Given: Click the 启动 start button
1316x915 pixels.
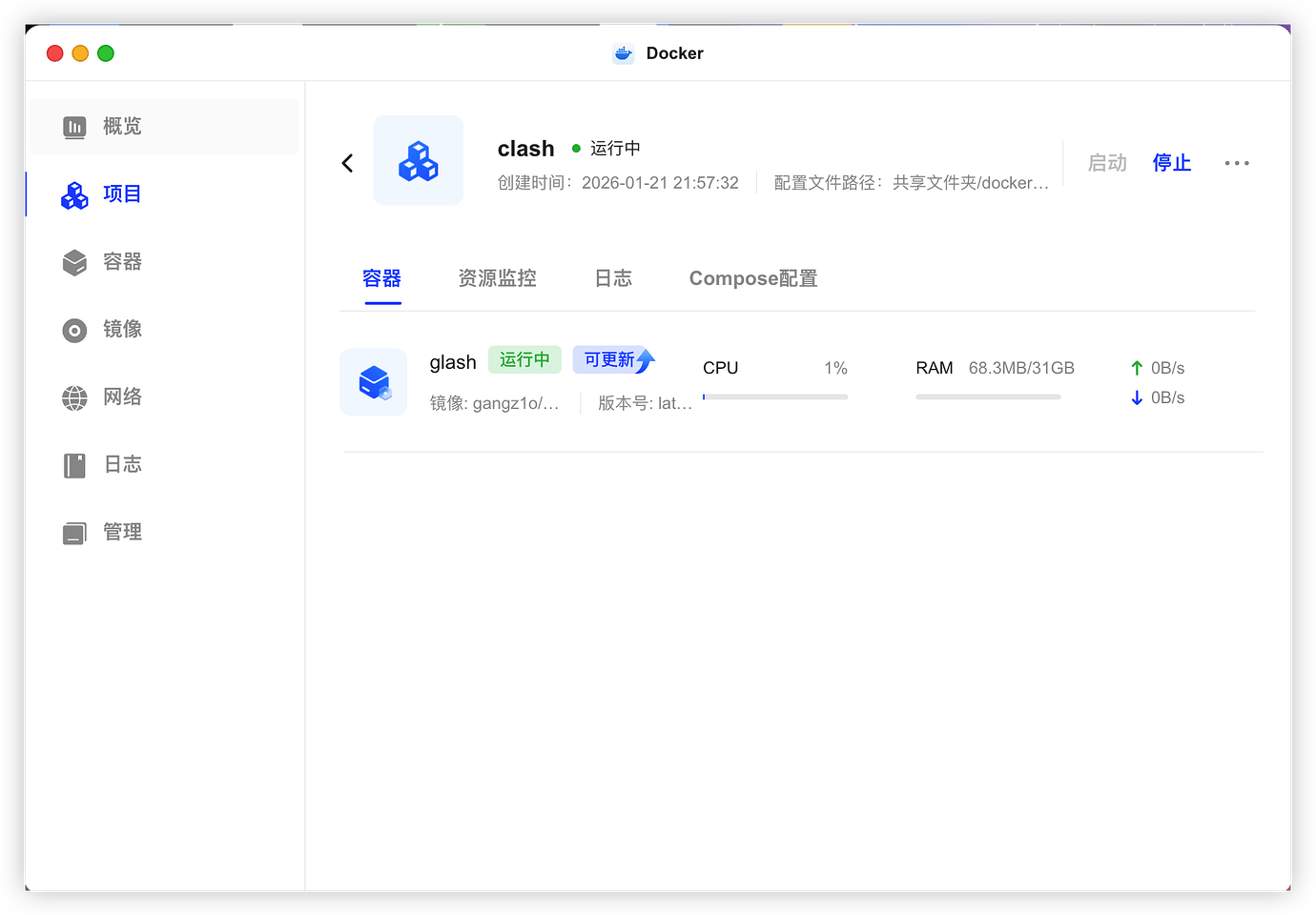Looking at the screenshot, I should (1107, 163).
